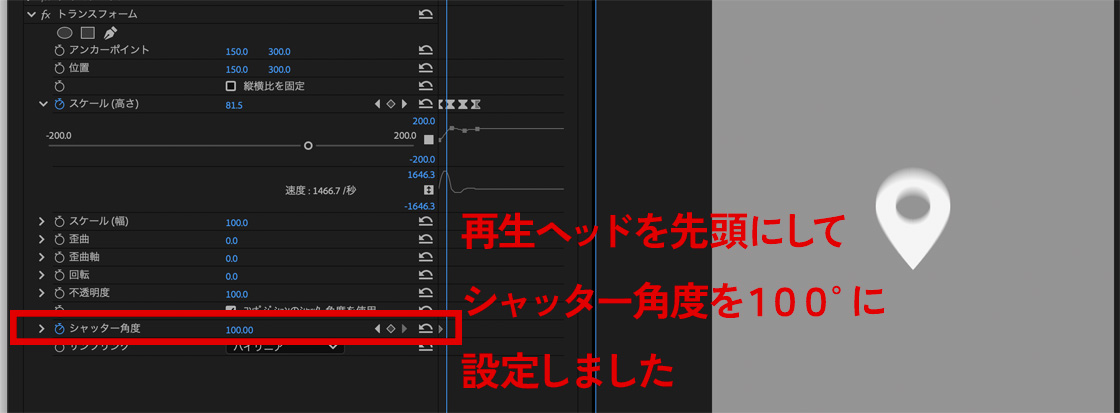Click the スケール (高さ) value 81.5

(x=235, y=104)
